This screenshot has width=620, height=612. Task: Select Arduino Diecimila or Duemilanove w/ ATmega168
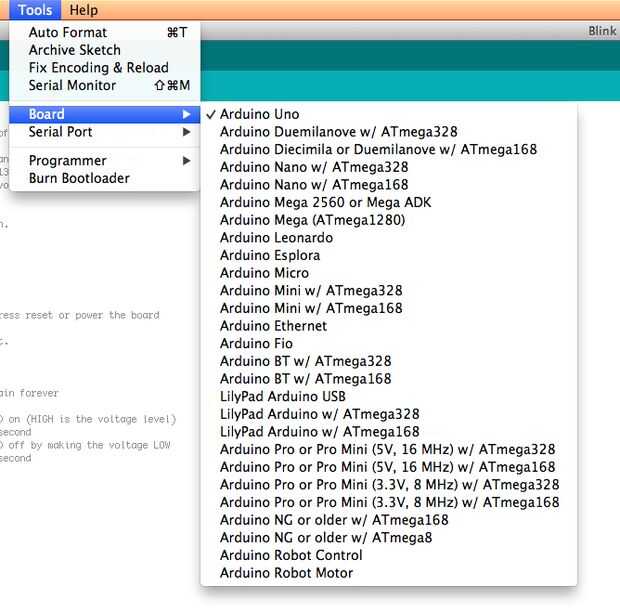point(389,149)
